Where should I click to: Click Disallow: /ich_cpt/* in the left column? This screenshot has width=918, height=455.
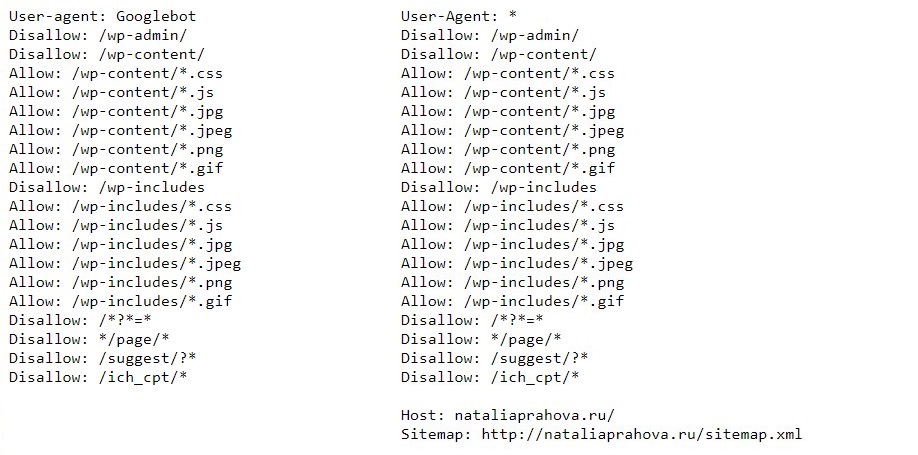98,377
